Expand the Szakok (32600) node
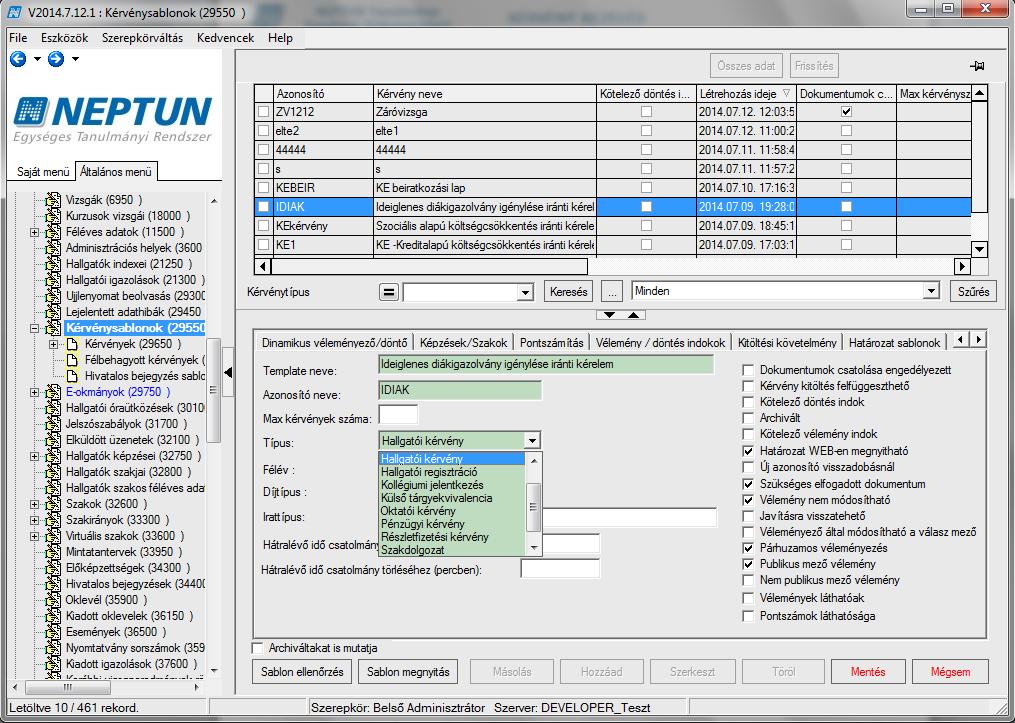The image size is (1015, 723). click(35, 504)
